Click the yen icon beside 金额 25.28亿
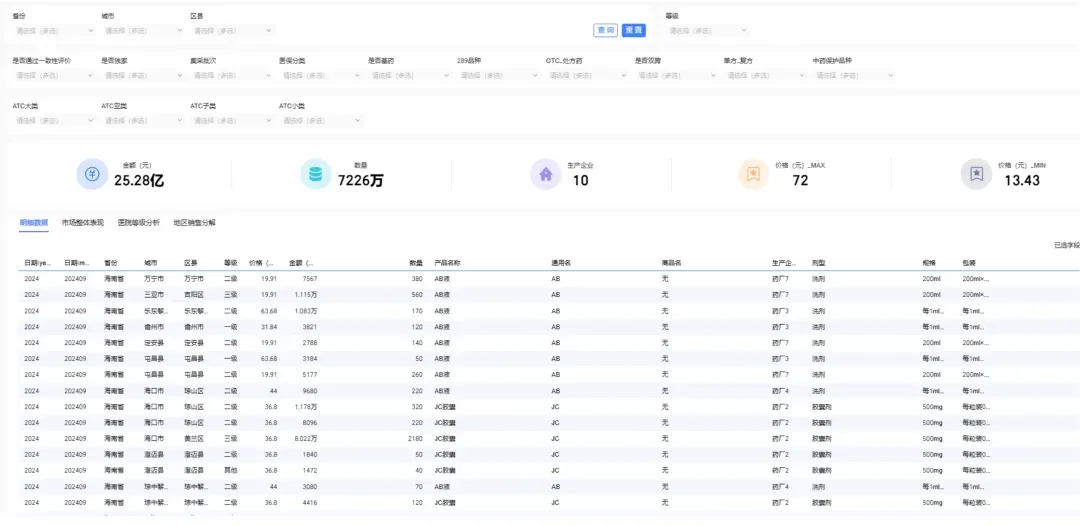Screen dimensions: 1080x526 click(x=92, y=174)
